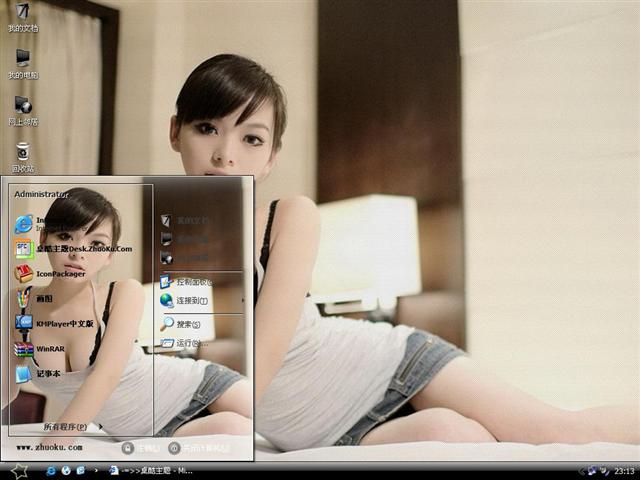640x480 pixels.
Task: Open 网上邻居 icon on the desktop
Action: (23, 110)
